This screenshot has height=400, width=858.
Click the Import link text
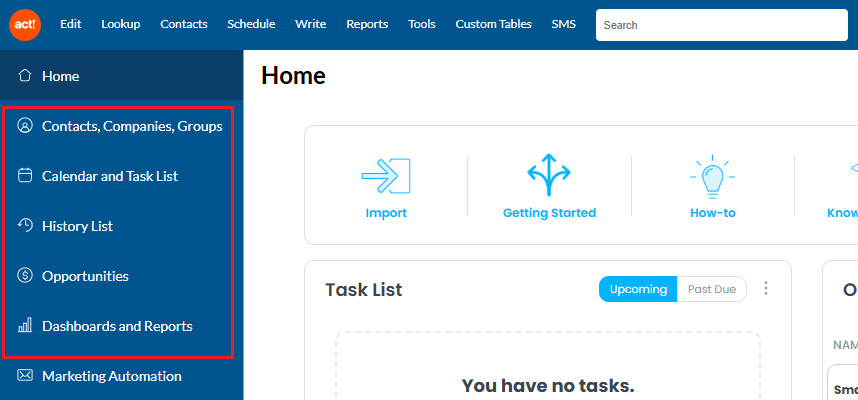point(386,213)
